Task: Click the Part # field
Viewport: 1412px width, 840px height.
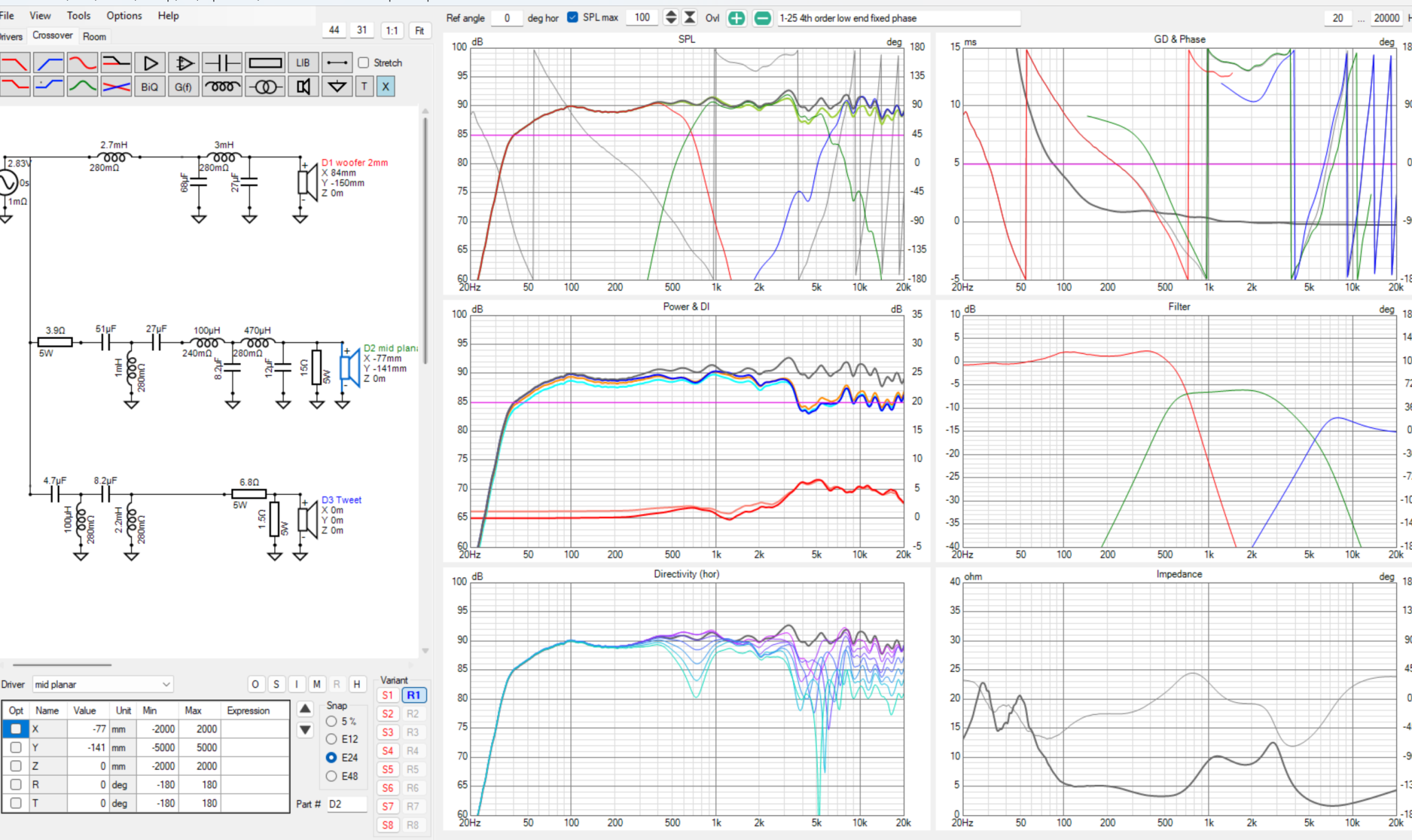Action: click(347, 803)
